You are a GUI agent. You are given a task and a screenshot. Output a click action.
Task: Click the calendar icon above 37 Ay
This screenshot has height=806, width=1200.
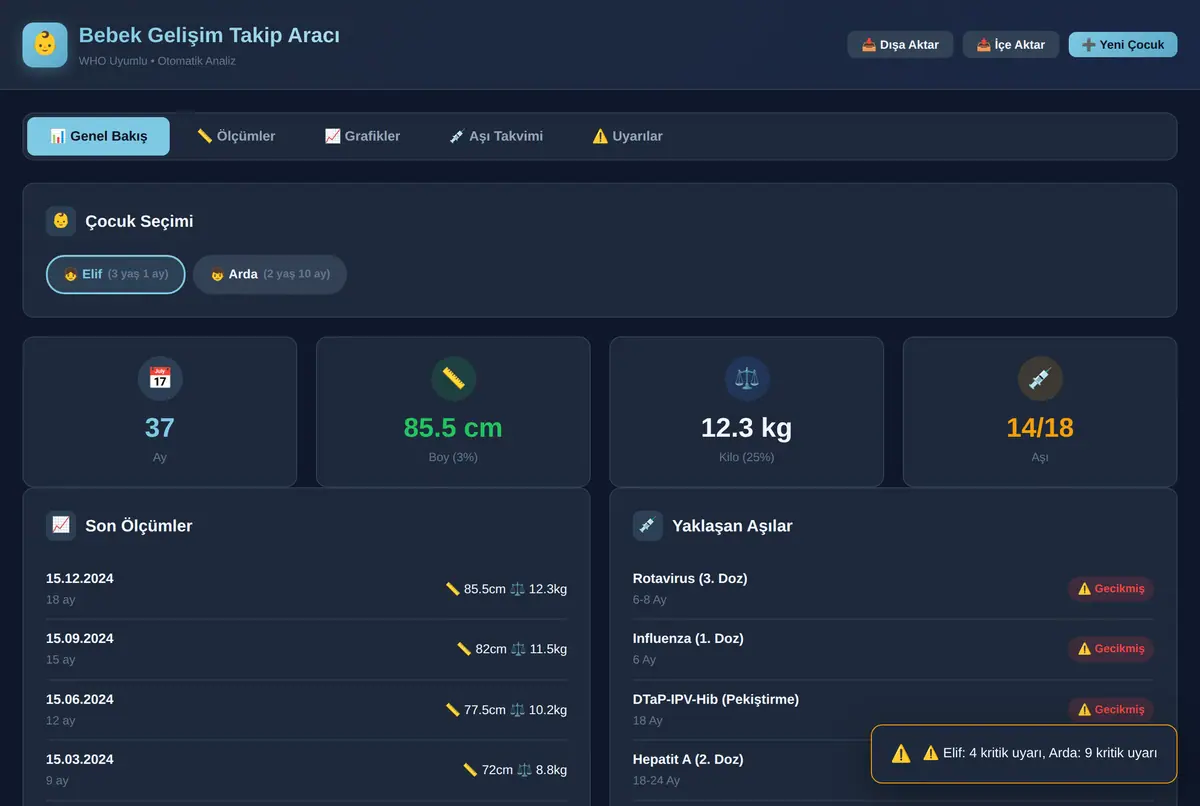tap(160, 379)
